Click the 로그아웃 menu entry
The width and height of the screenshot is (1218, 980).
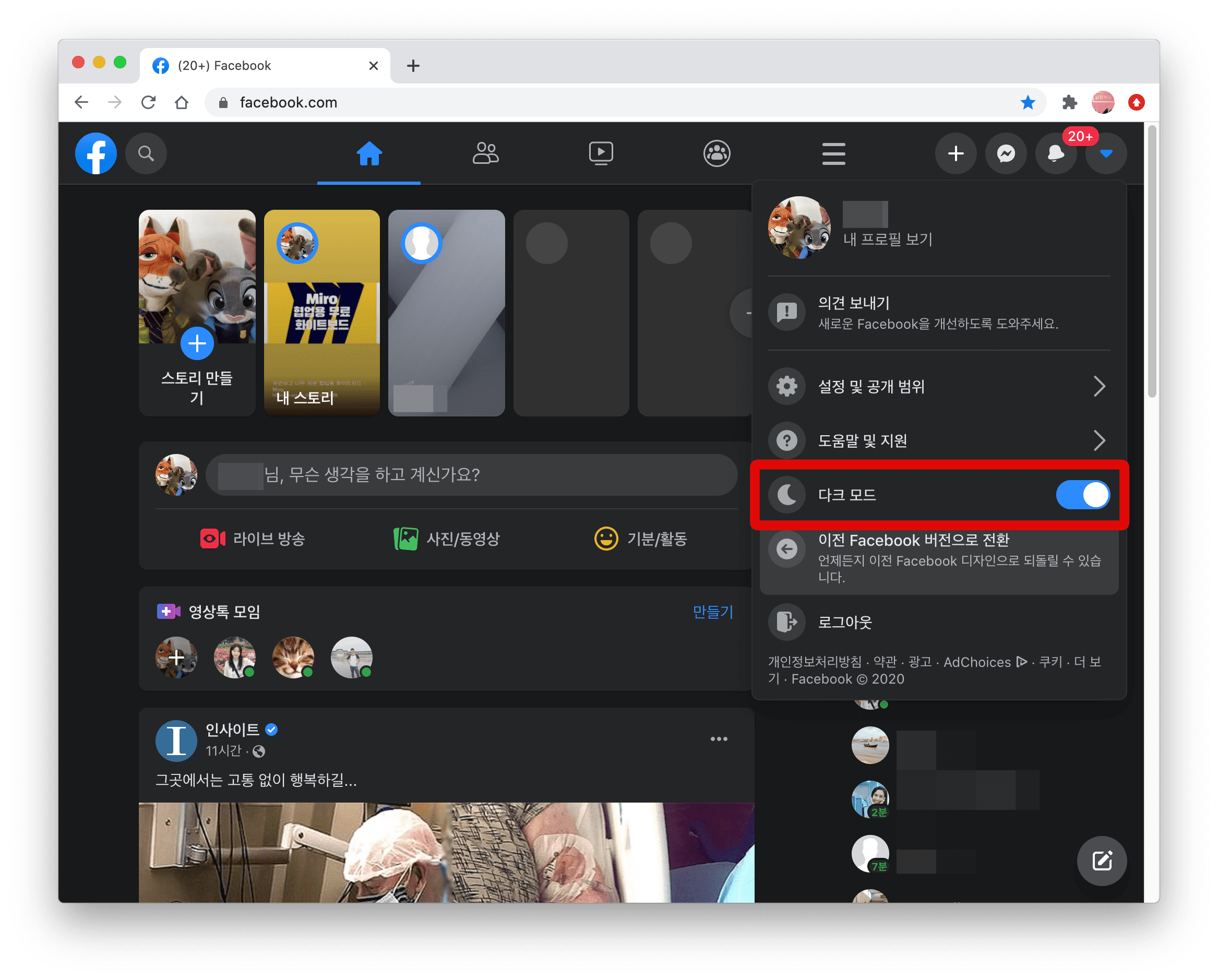click(939, 623)
